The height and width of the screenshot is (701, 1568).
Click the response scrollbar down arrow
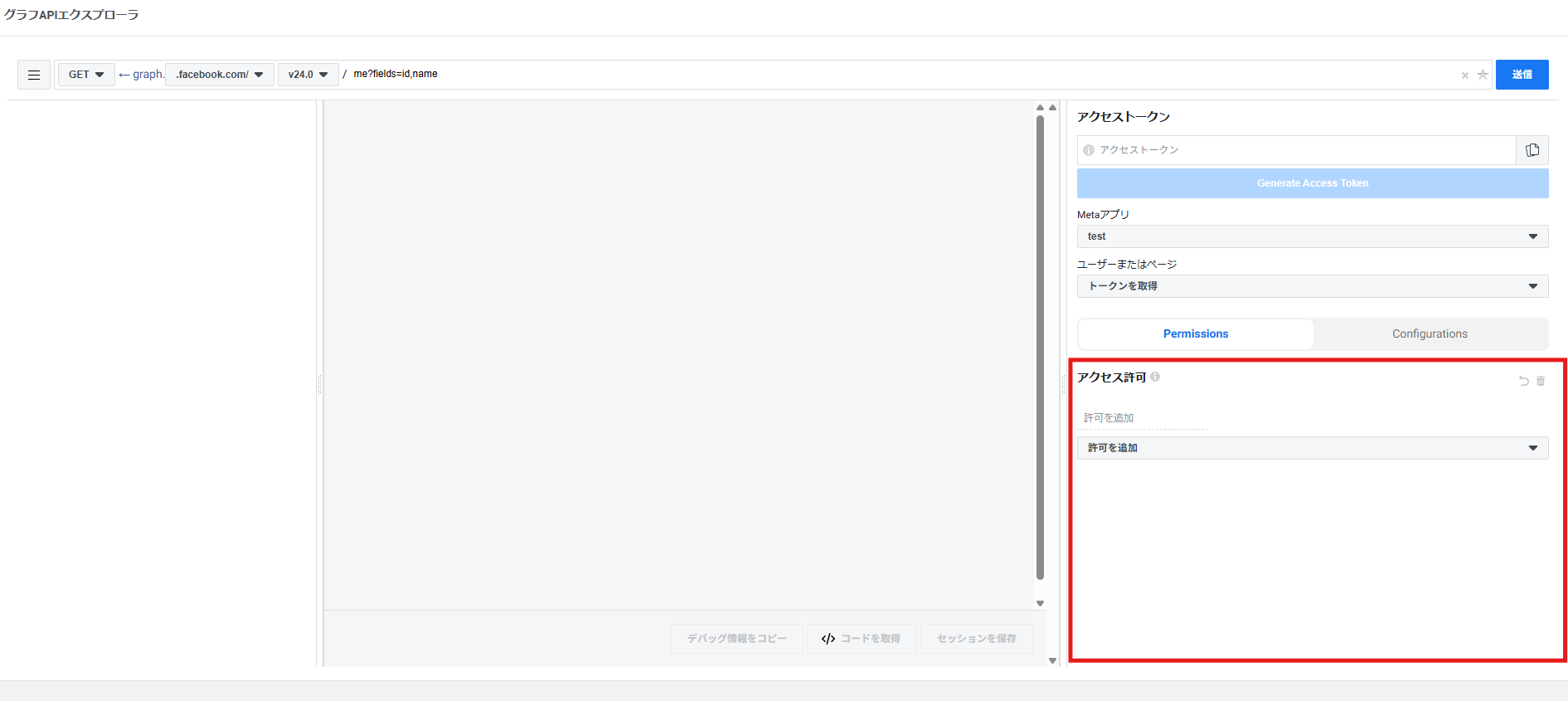(x=1040, y=604)
